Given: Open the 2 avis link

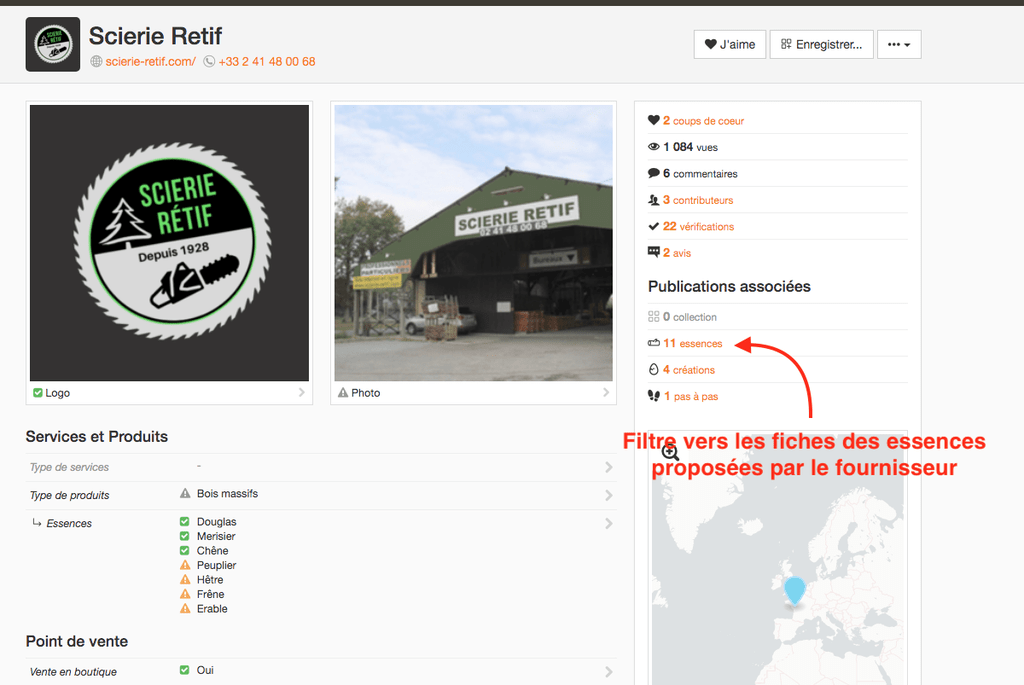Looking at the screenshot, I should 677,253.
